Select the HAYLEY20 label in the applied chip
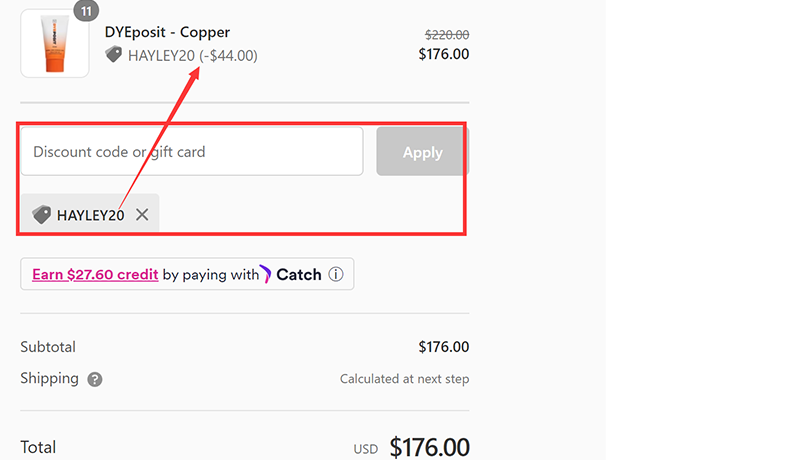The width and height of the screenshot is (800, 460). (x=90, y=215)
